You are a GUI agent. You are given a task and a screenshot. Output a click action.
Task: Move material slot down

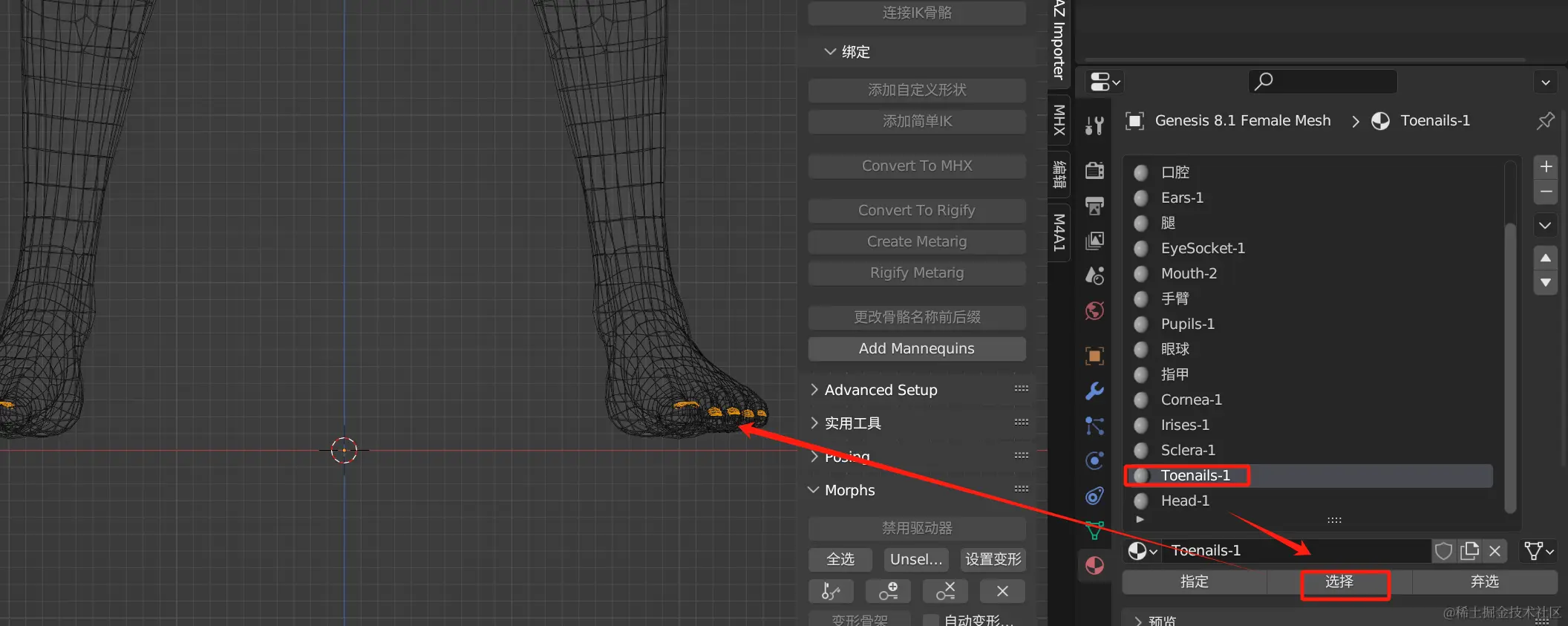pyautogui.click(x=1546, y=283)
